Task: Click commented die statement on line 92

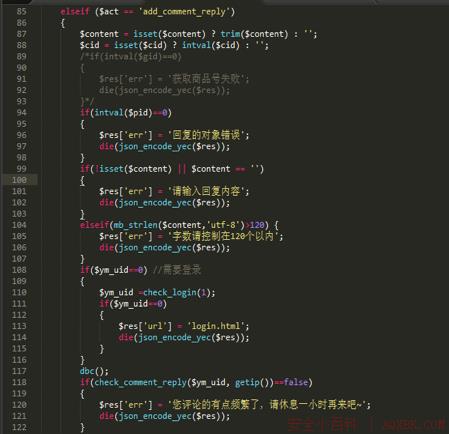Action: (x=164, y=91)
